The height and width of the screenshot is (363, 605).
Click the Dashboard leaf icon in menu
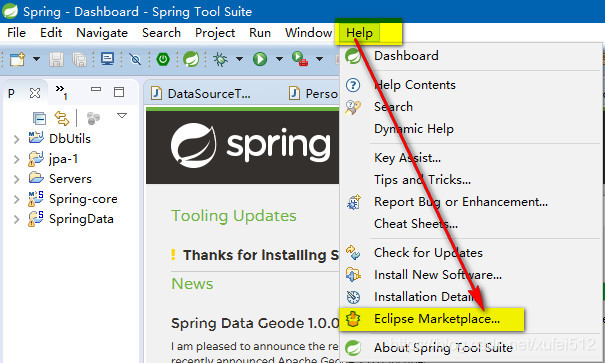coord(353,56)
